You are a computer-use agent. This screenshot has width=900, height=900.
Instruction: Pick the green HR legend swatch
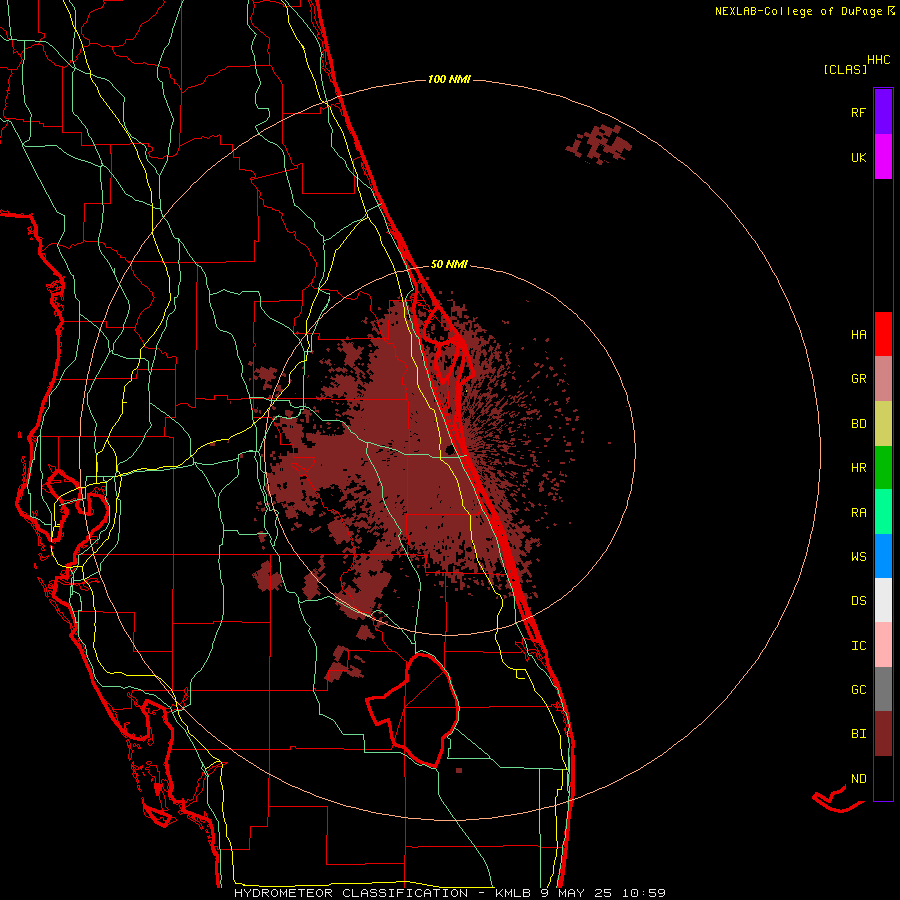(x=883, y=468)
